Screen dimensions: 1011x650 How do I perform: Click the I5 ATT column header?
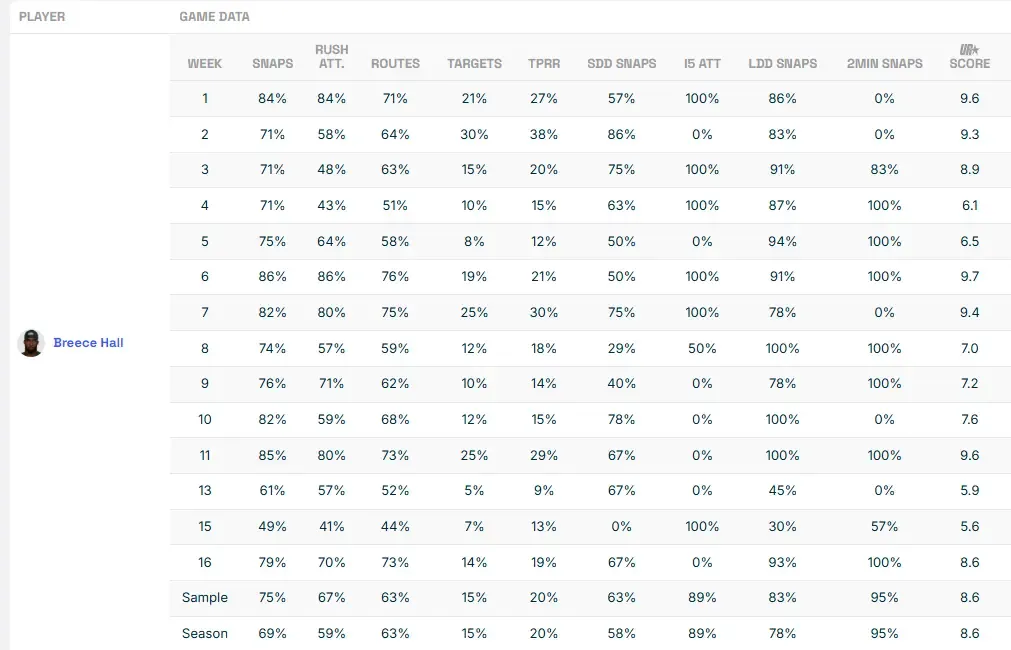coord(702,63)
